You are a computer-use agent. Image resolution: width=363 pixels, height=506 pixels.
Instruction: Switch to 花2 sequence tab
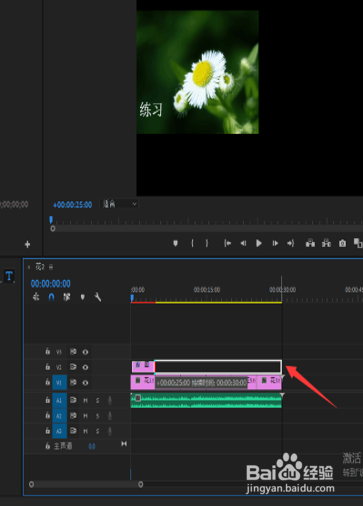[40, 267]
